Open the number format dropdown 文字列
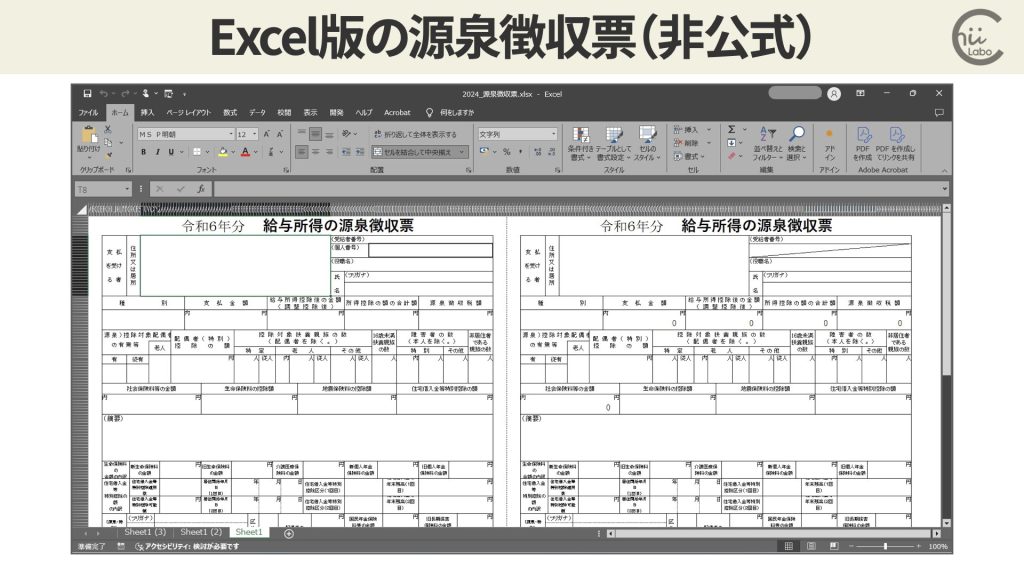This screenshot has height=576, width=1024. 554,134
